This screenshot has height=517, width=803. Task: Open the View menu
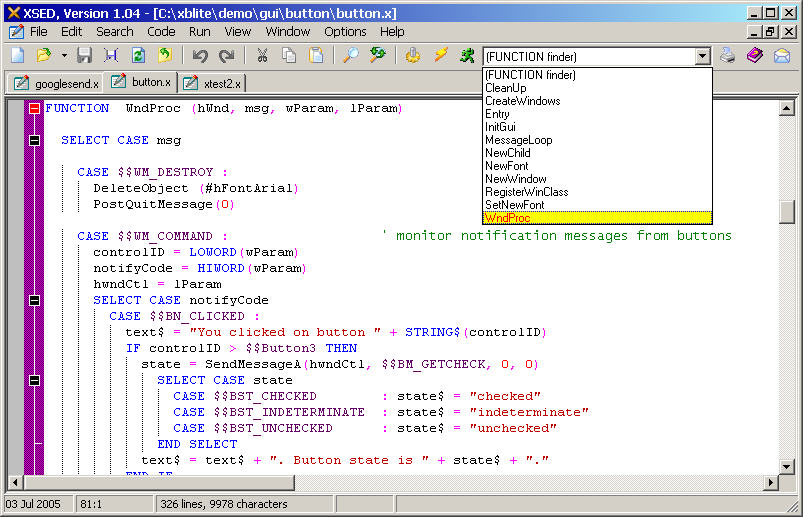pos(238,32)
